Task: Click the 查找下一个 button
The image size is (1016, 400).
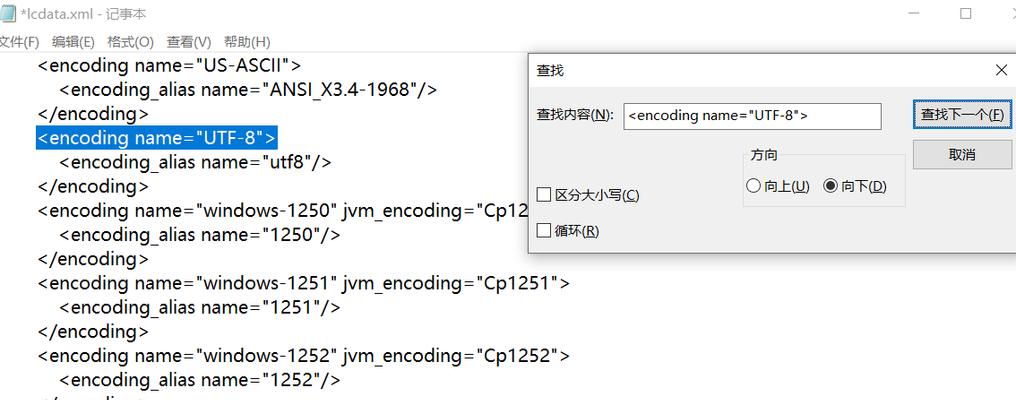Action: (962, 115)
